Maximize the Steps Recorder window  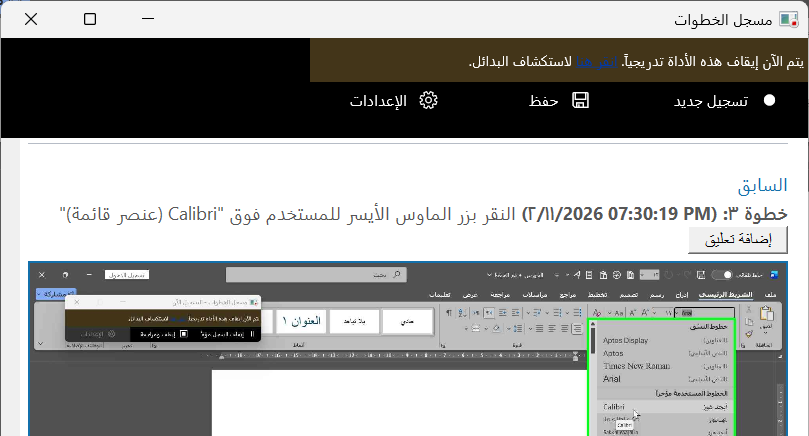[90, 19]
